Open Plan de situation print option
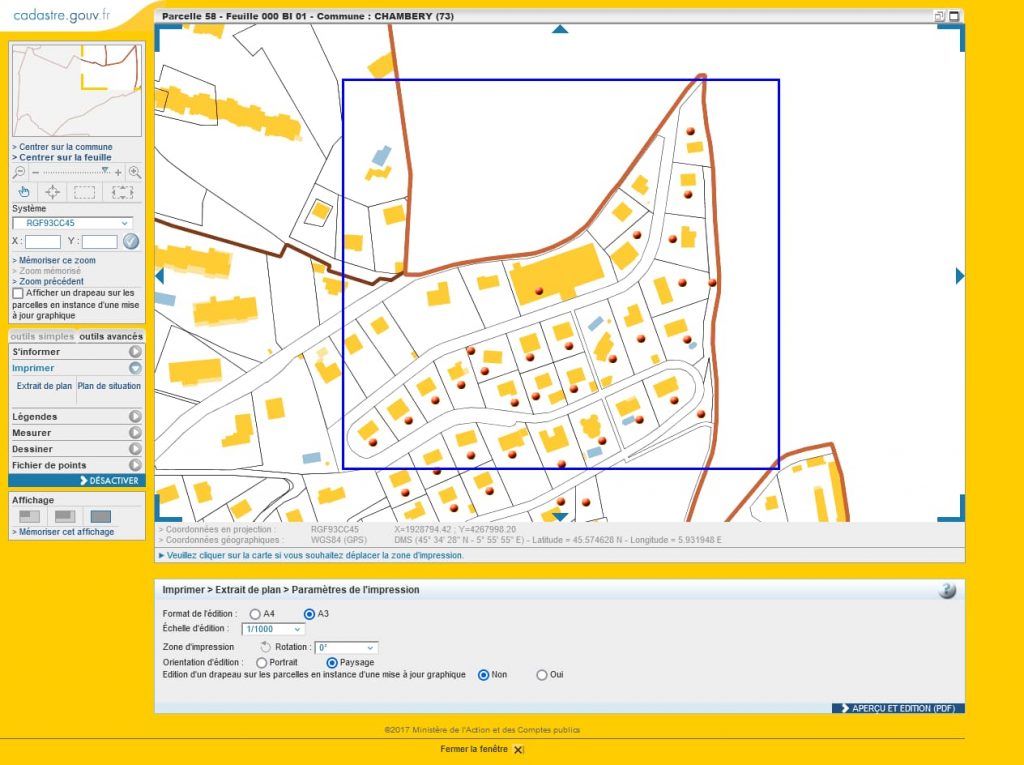1024x765 pixels. click(109, 386)
